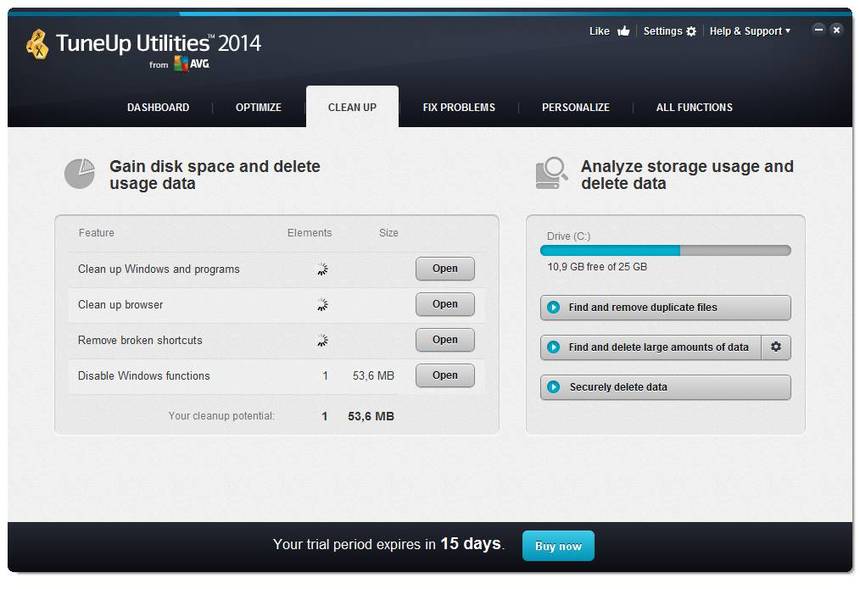The image size is (860, 589).
Task: Open Settings via the gear icon
Action: [x=691, y=31]
